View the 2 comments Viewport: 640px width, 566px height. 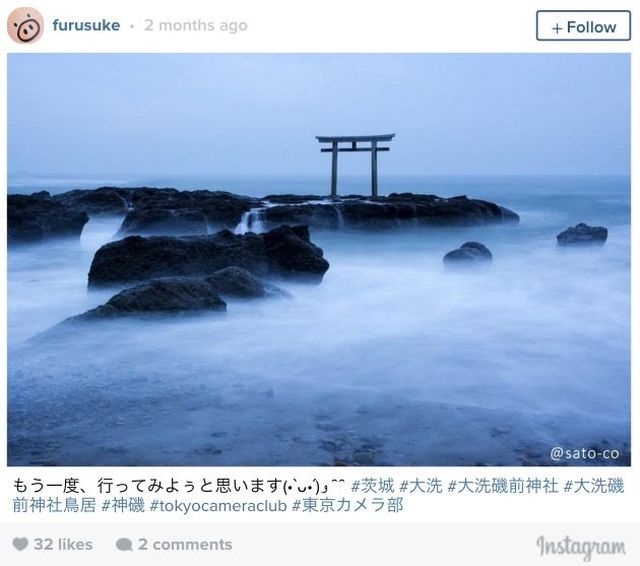(185, 544)
